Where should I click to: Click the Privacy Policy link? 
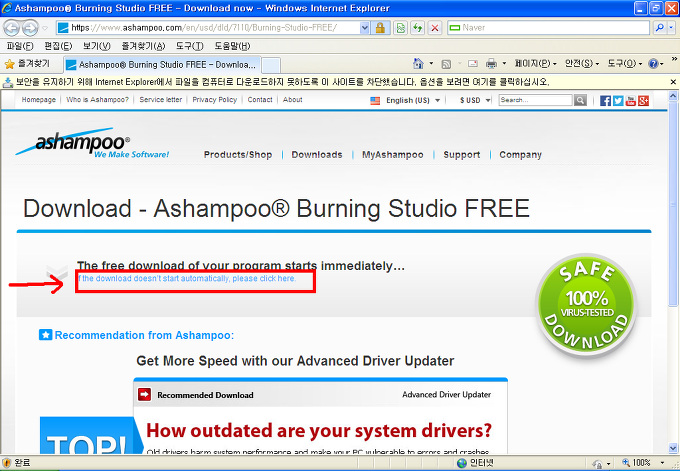point(215,100)
